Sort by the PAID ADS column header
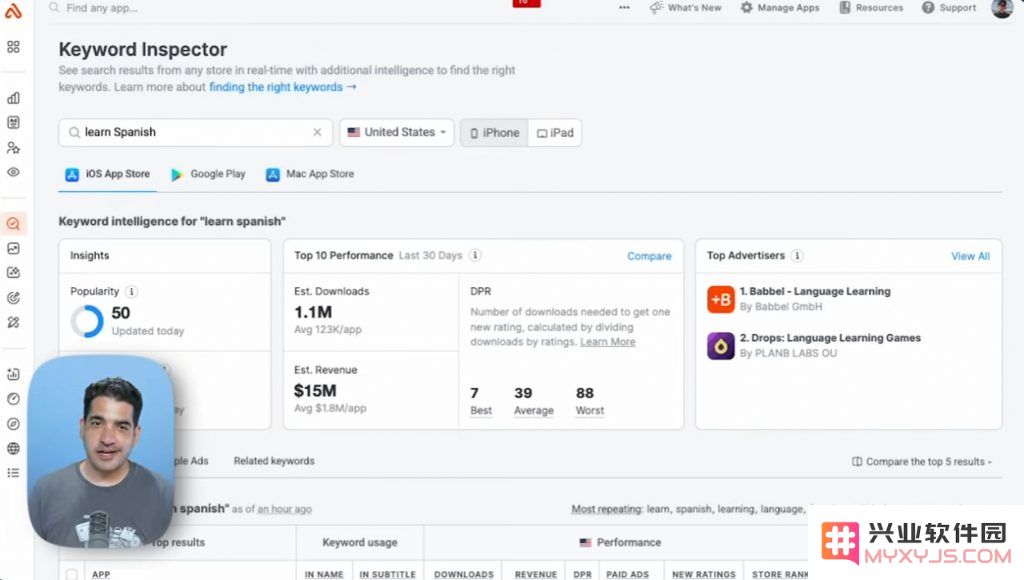 (x=628, y=574)
